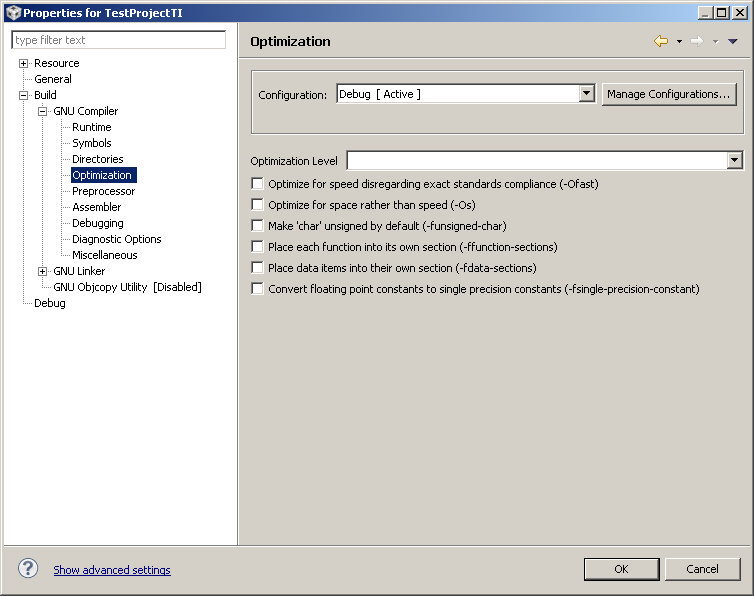
Task: Select the Runtime settings page
Action: click(x=92, y=127)
